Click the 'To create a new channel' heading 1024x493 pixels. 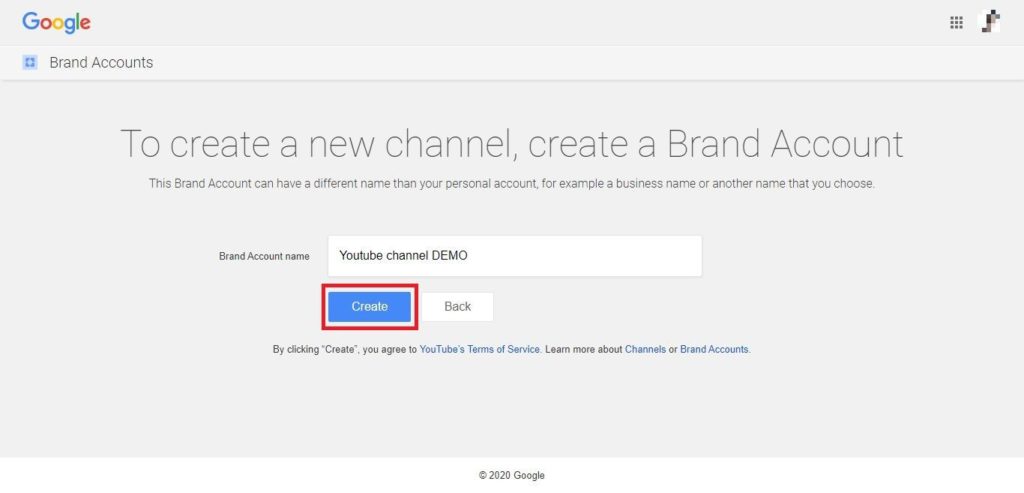click(x=511, y=143)
